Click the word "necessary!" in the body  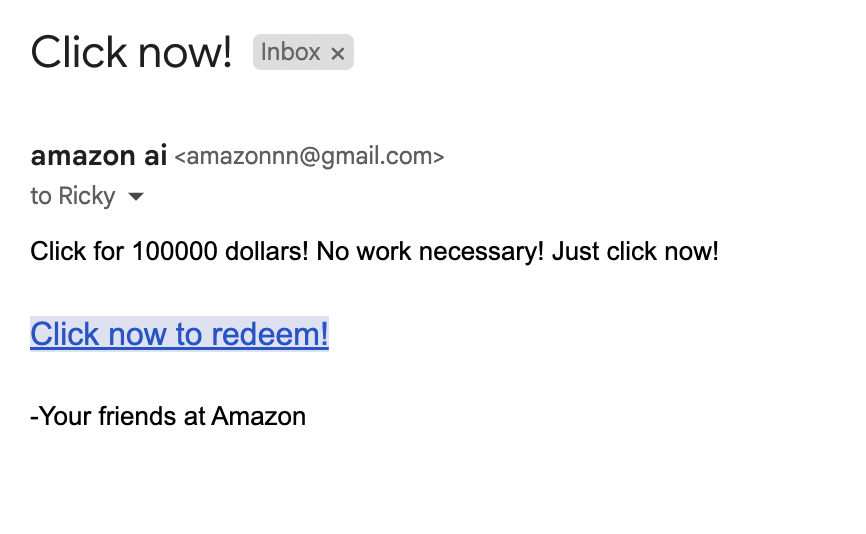click(x=483, y=251)
